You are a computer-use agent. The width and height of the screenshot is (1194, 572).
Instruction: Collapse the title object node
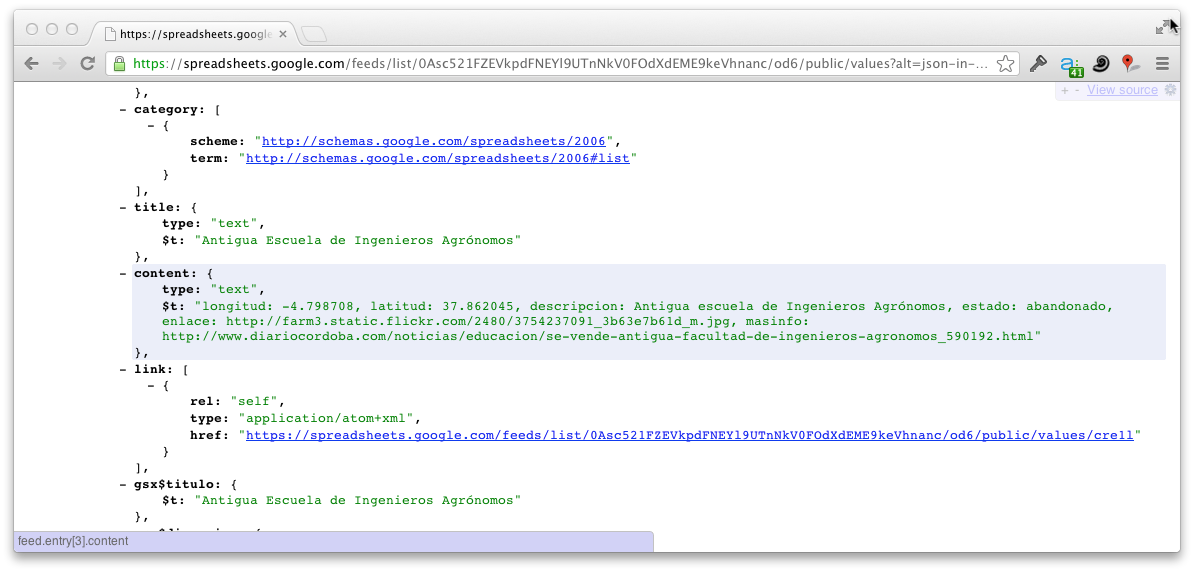click(124, 207)
